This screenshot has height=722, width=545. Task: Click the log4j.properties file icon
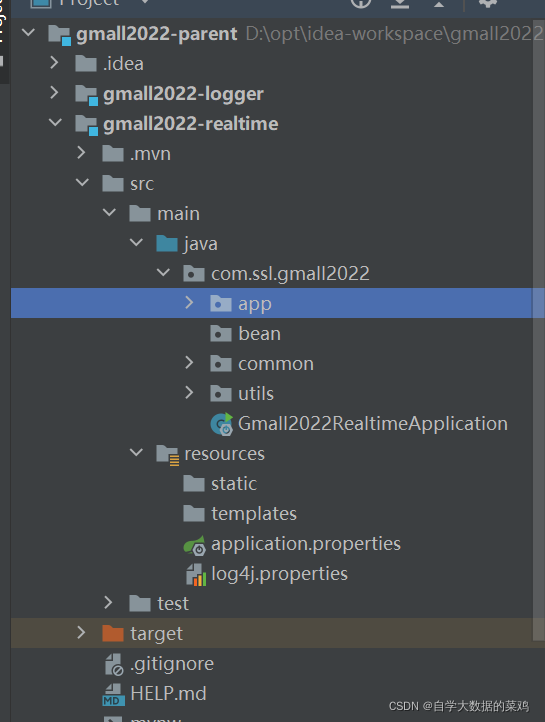pyautogui.click(x=196, y=575)
